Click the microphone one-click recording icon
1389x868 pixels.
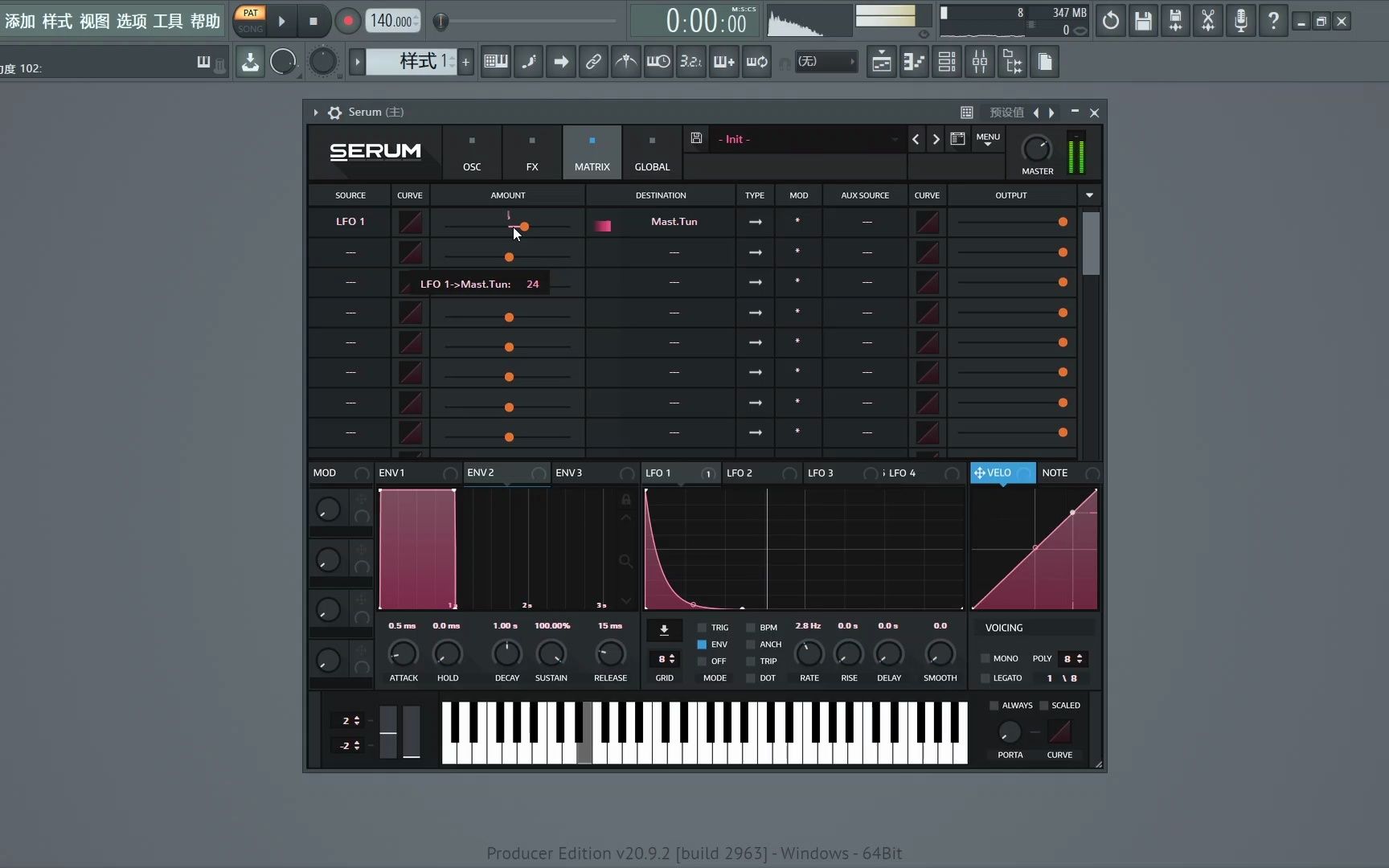click(1241, 21)
